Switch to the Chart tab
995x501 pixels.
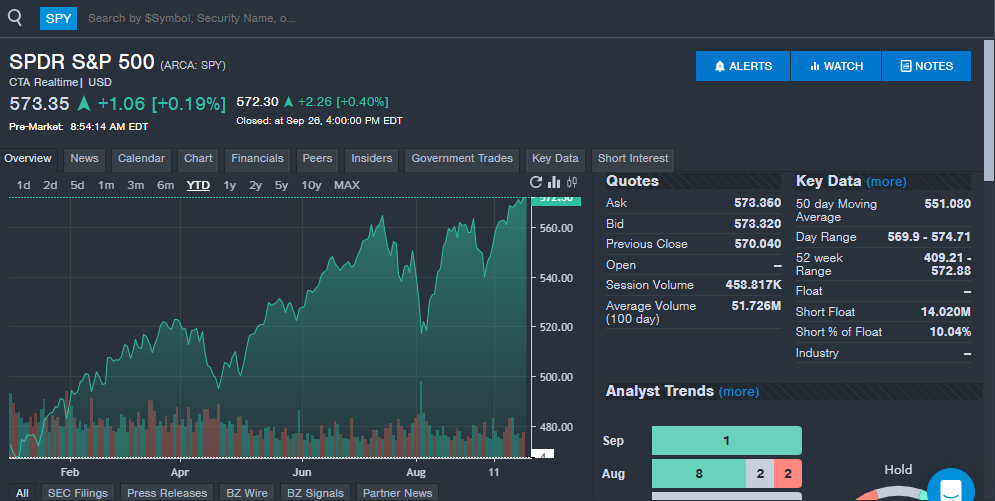[198, 159]
